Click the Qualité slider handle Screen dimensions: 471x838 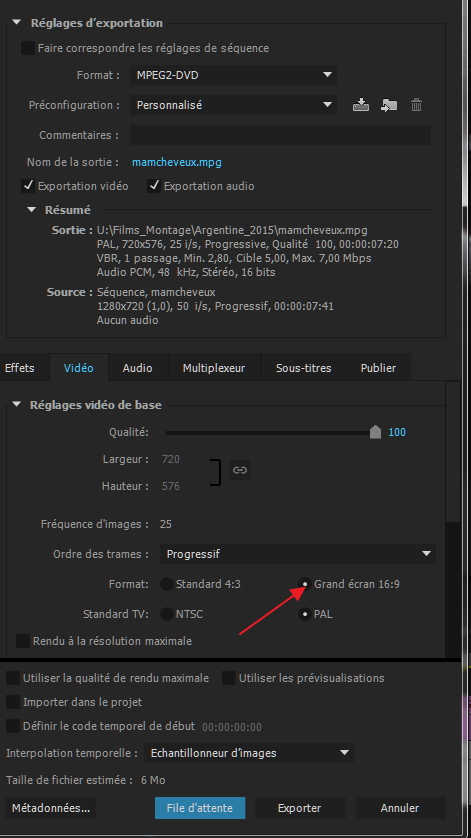point(375,432)
